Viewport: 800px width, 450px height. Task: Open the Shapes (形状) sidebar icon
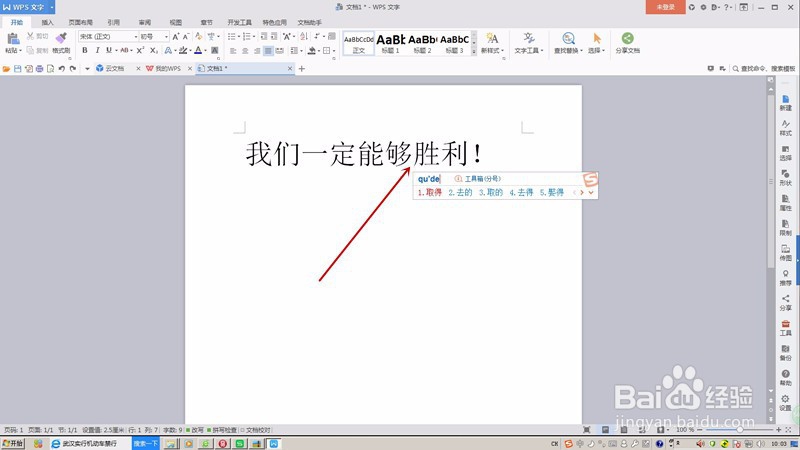click(786, 178)
